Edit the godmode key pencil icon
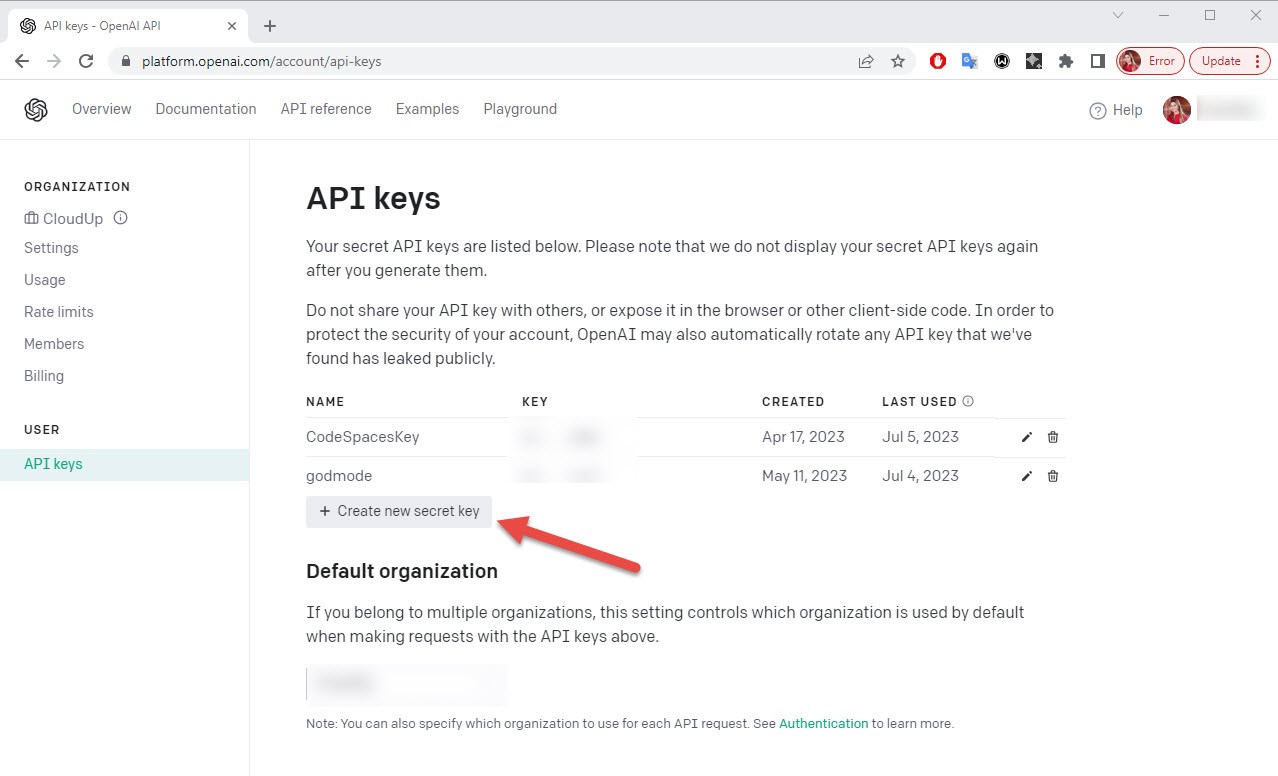The image size is (1278, 776). click(x=1027, y=476)
